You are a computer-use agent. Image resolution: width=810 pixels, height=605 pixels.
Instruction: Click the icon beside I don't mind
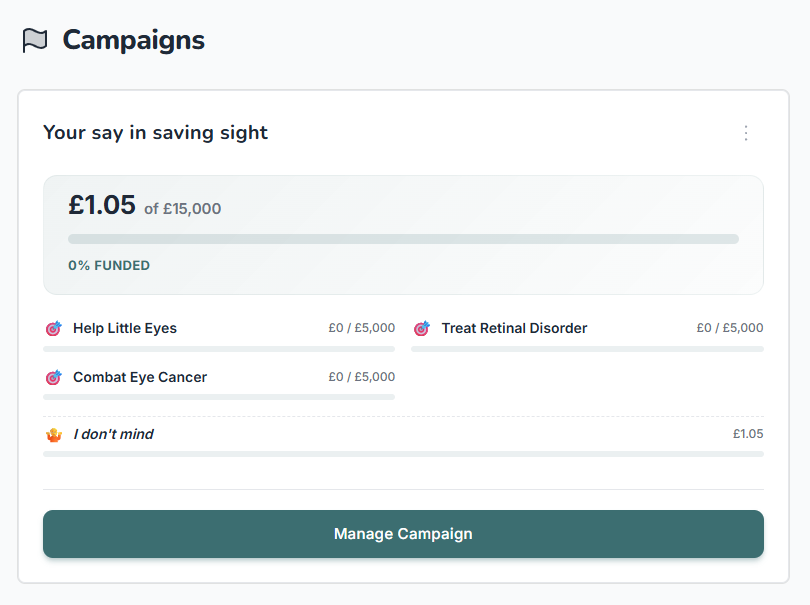(54, 435)
